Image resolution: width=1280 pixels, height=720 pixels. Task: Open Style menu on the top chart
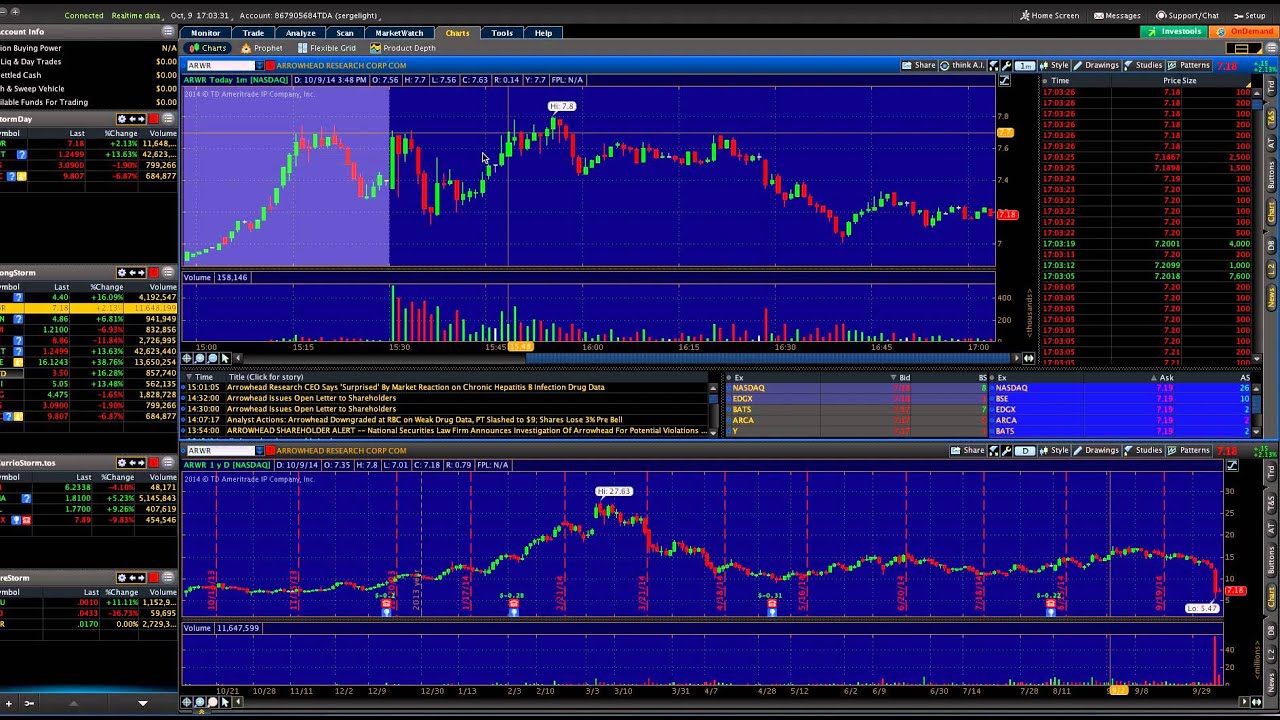[x=1055, y=65]
